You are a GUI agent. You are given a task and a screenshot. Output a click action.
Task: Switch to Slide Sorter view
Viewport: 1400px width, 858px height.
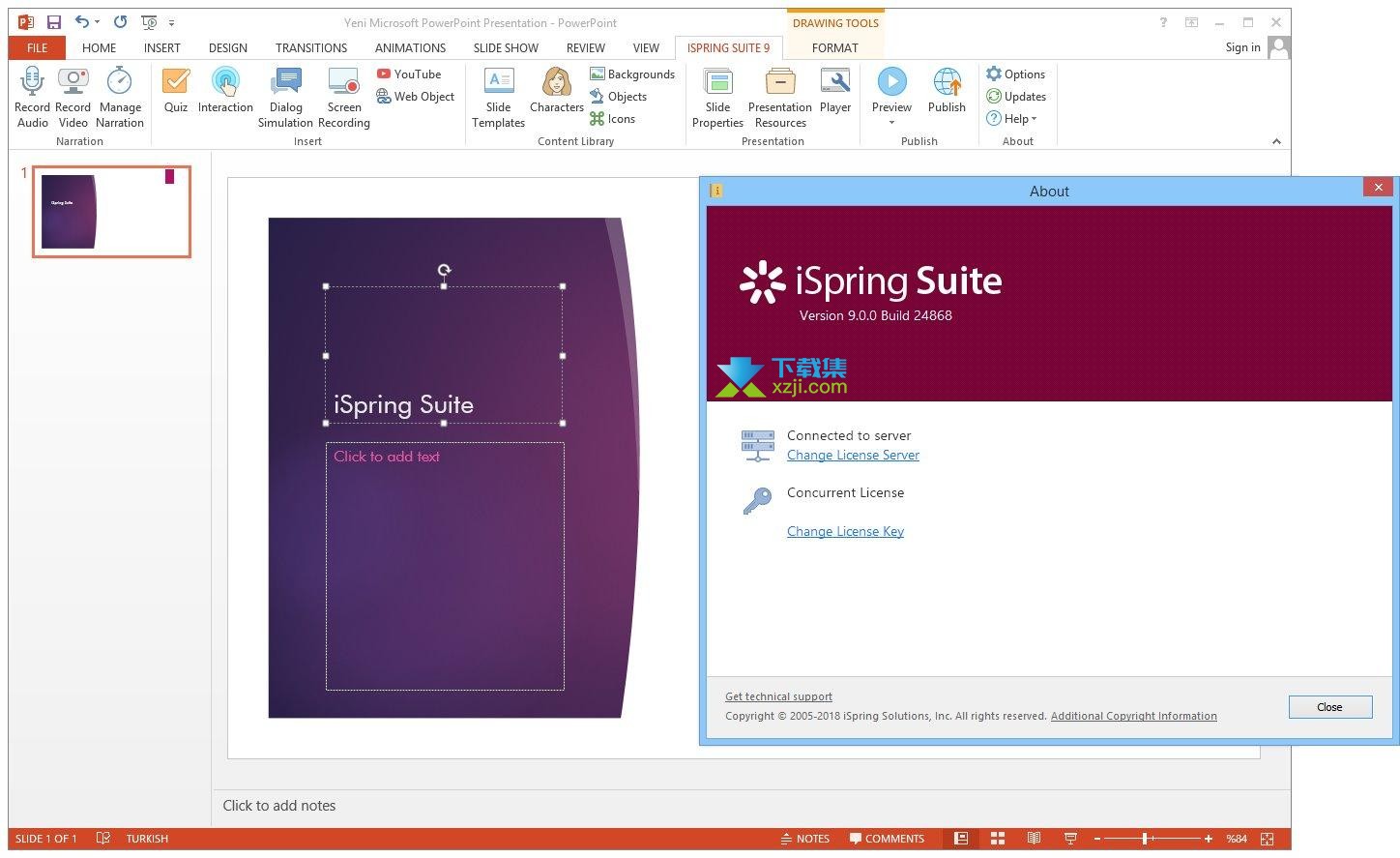click(x=998, y=839)
